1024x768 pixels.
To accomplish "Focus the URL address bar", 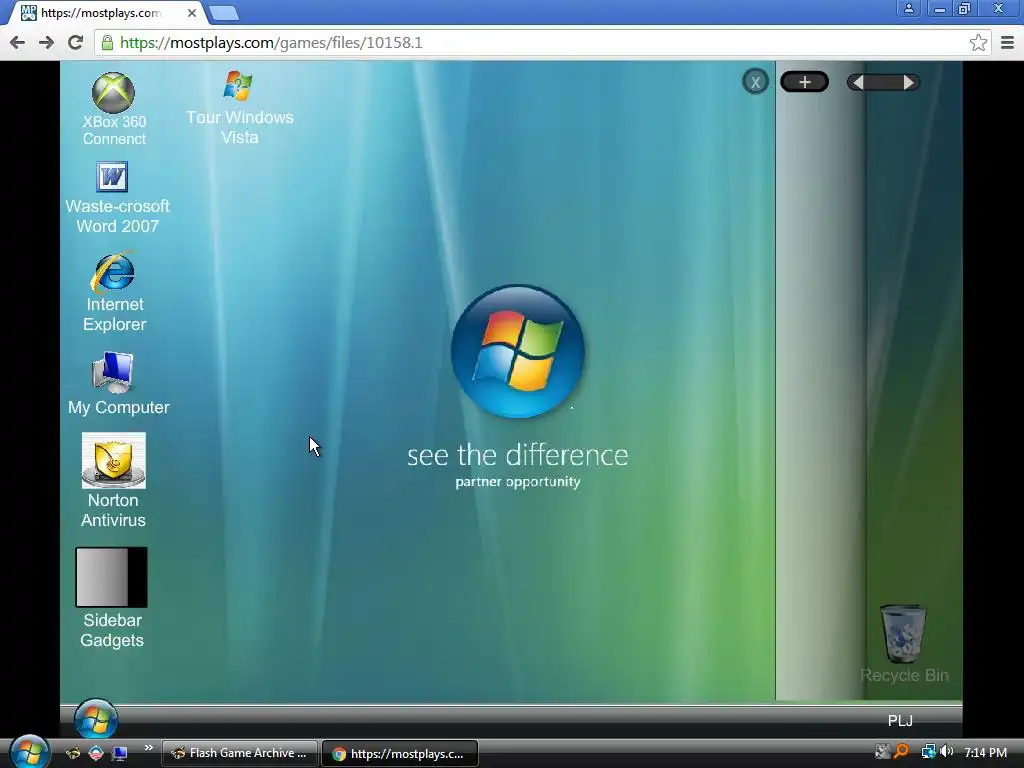I will (542, 42).
